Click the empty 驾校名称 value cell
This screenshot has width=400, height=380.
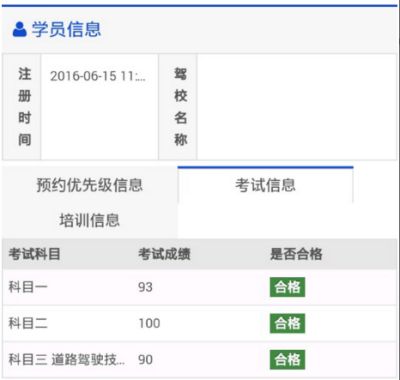tap(297, 107)
